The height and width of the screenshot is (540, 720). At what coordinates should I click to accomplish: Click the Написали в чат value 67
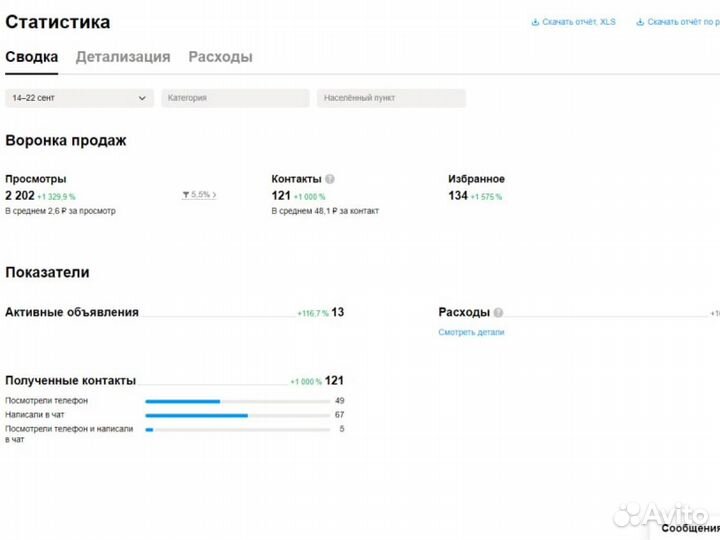tap(339, 415)
